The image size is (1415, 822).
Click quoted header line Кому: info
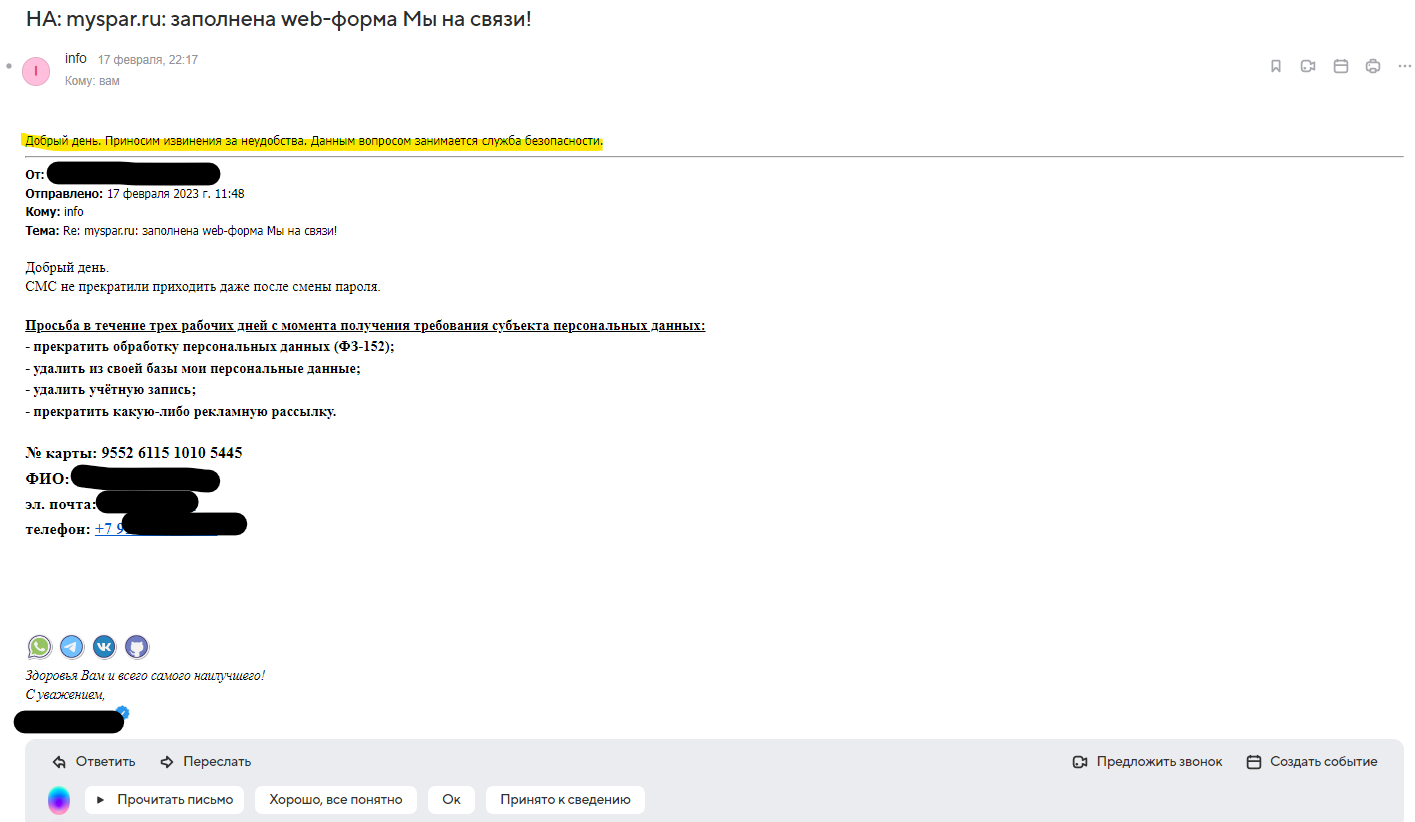click(x=55, y=212)
